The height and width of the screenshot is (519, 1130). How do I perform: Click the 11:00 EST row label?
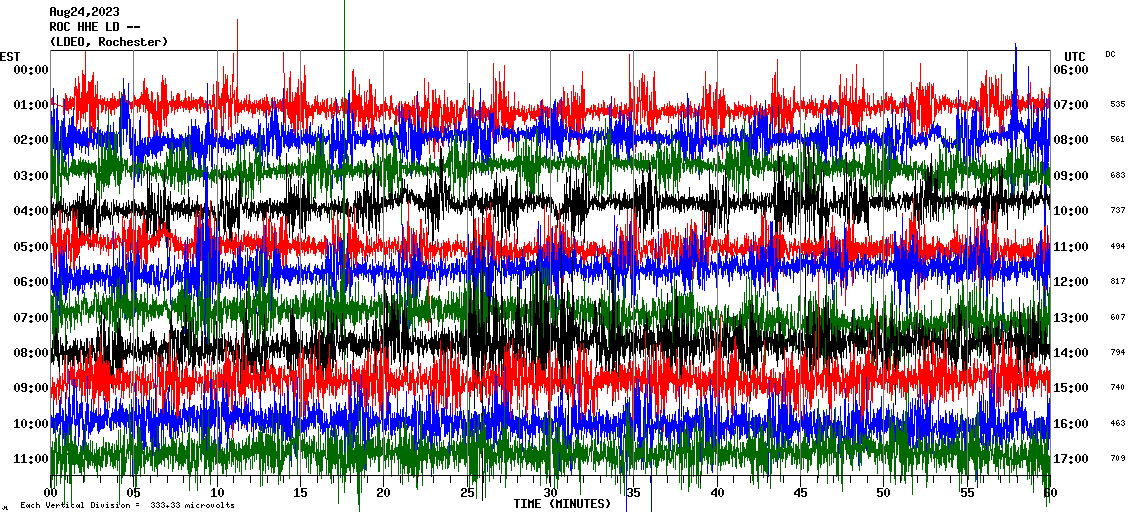click(30, 459)
